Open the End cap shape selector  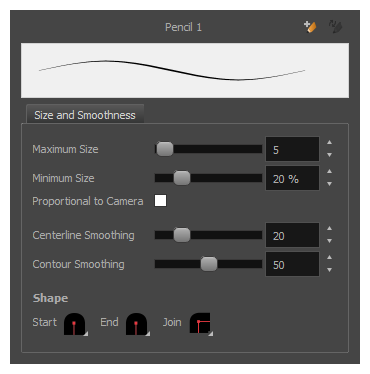[x=138, y=324]
